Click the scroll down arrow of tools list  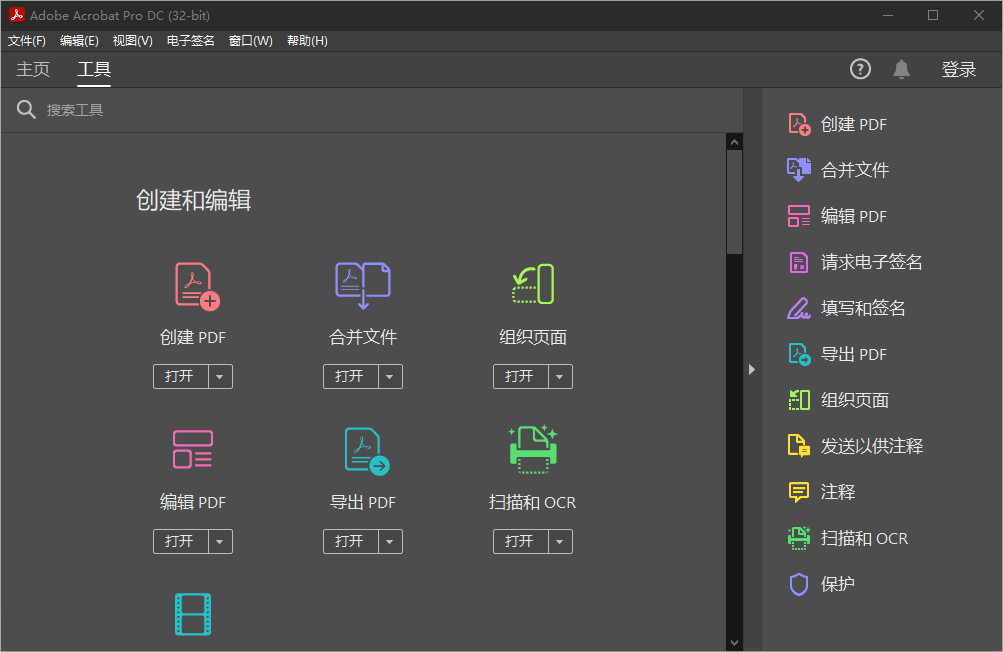[x=734, y=642]
